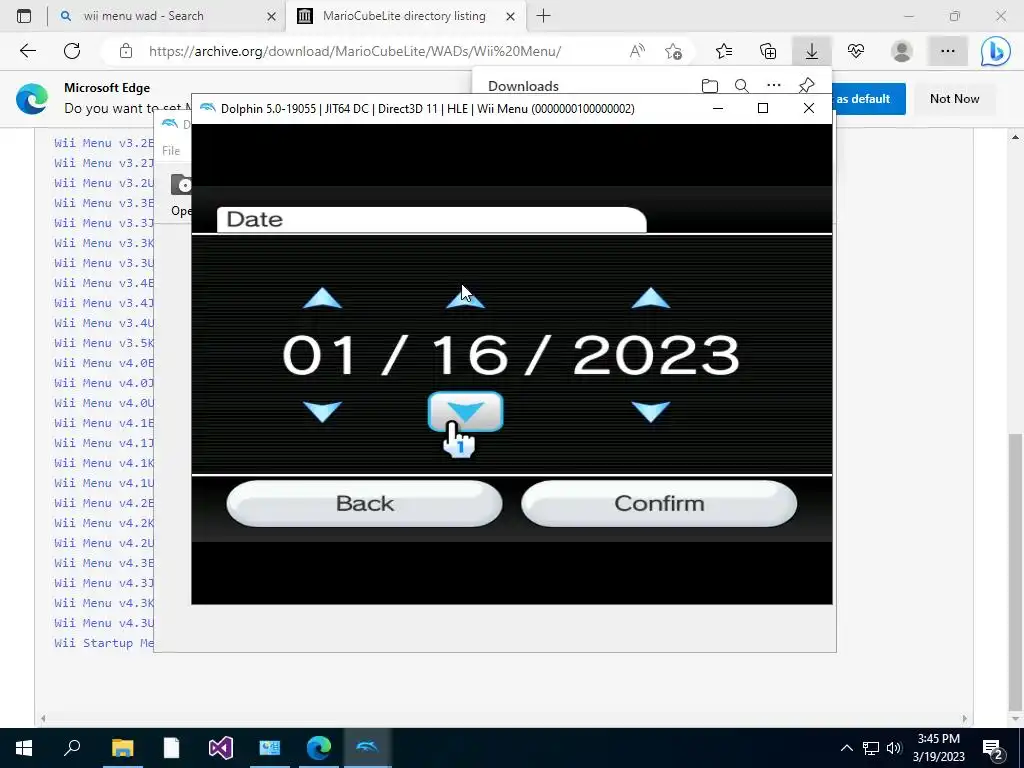Click the Confirm button in Wii Menu
1024x768 pixels.
click(659, 504)
